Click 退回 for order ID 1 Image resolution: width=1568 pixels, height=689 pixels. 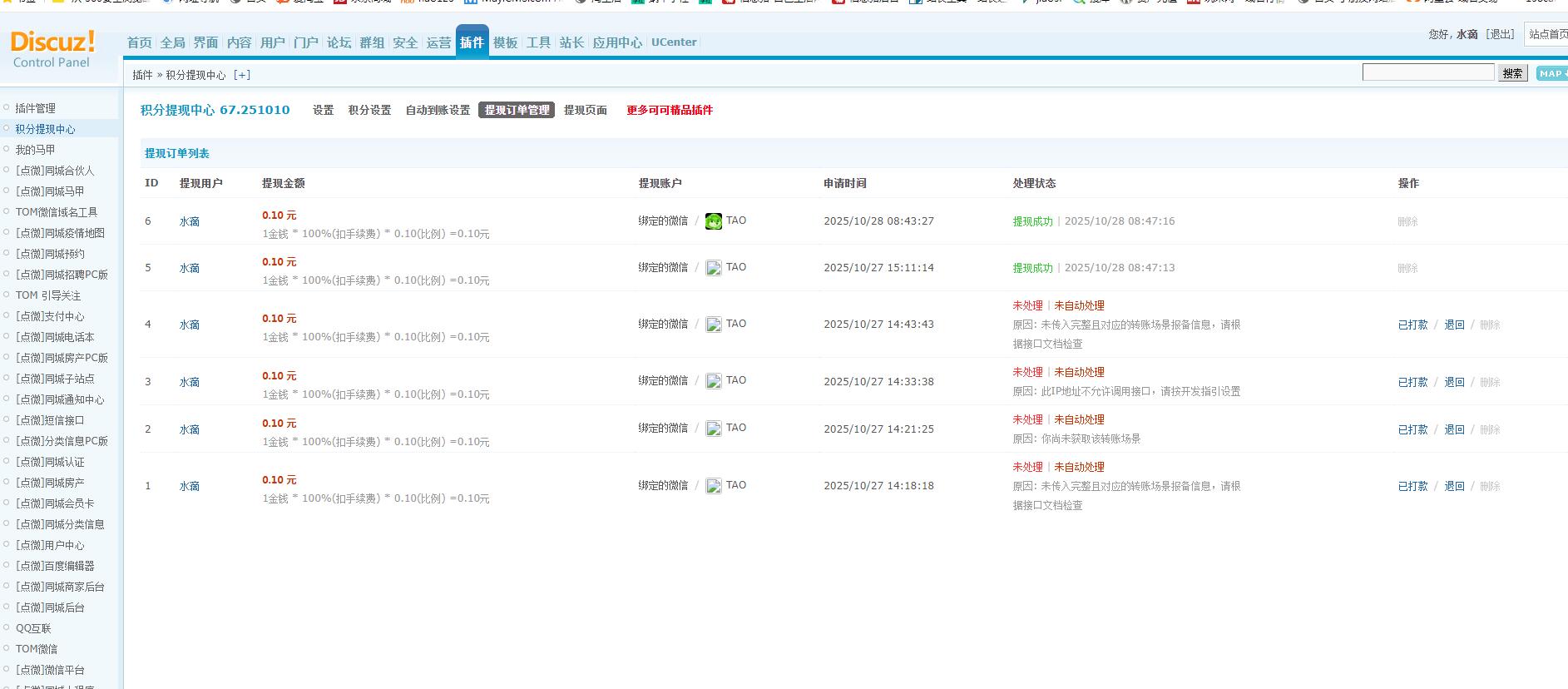(1454, 487)
